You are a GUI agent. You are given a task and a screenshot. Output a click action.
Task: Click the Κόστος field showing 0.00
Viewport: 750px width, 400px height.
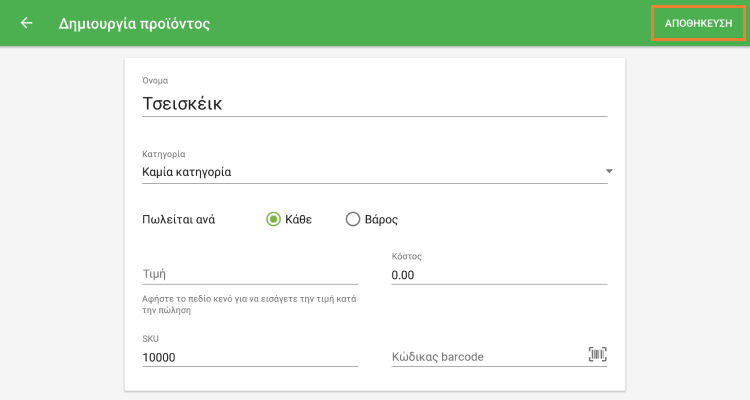498,274
